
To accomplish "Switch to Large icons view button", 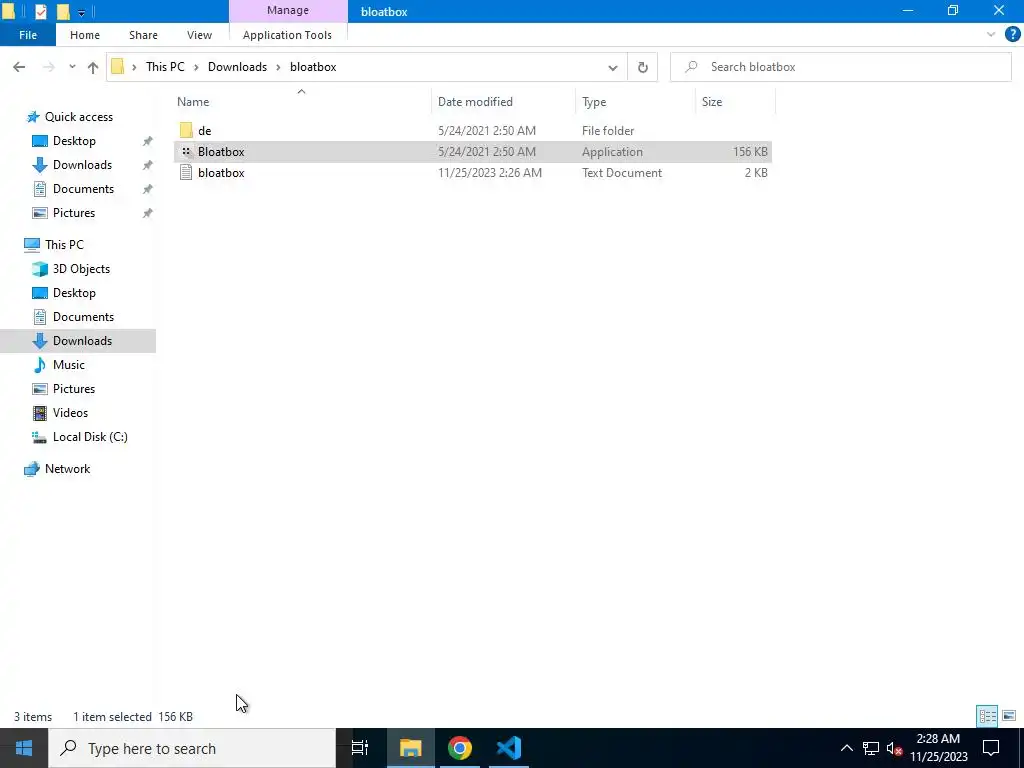I will coord(1009,716).
